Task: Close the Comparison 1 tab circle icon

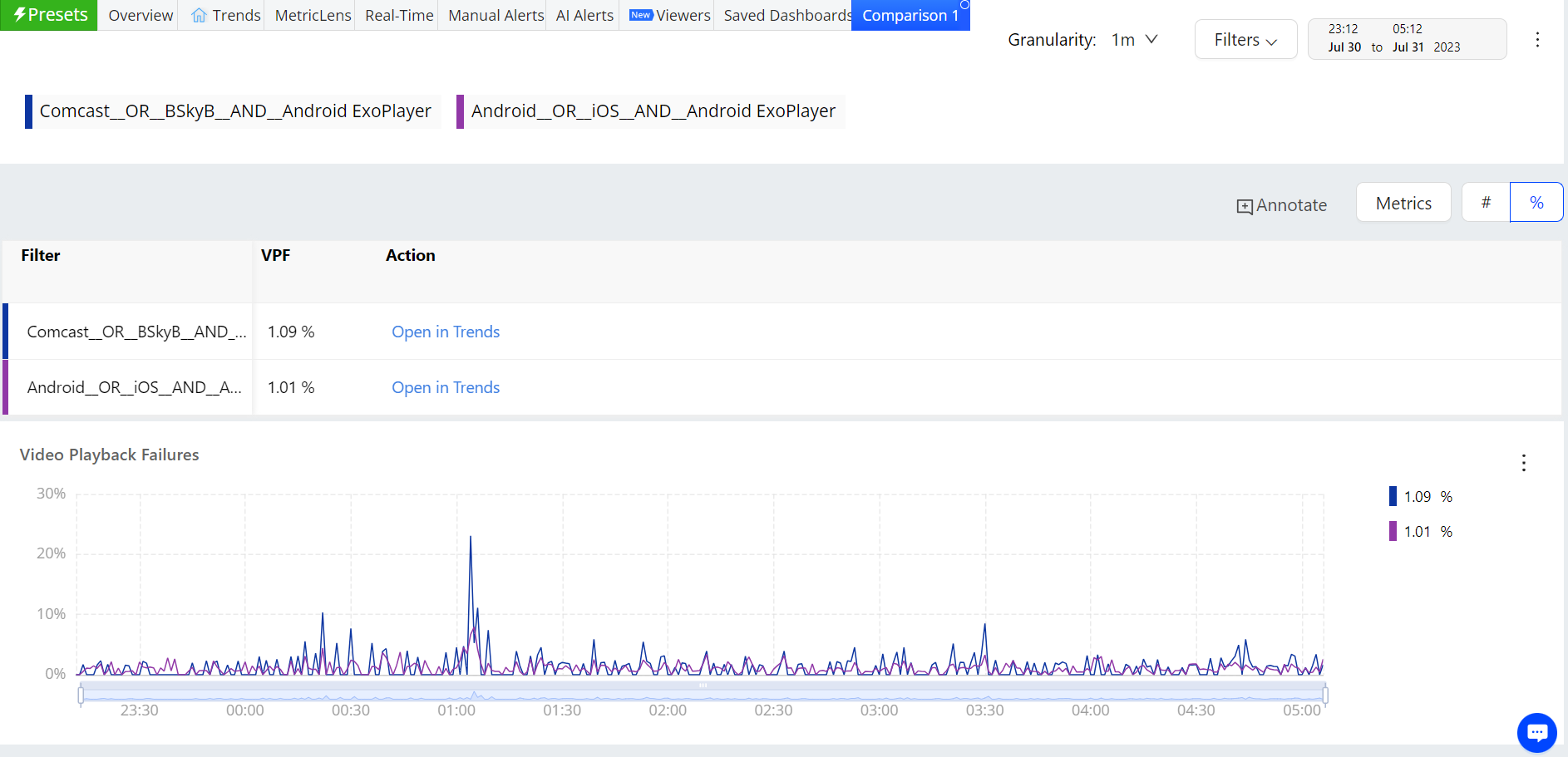Action: pos(964,5)
